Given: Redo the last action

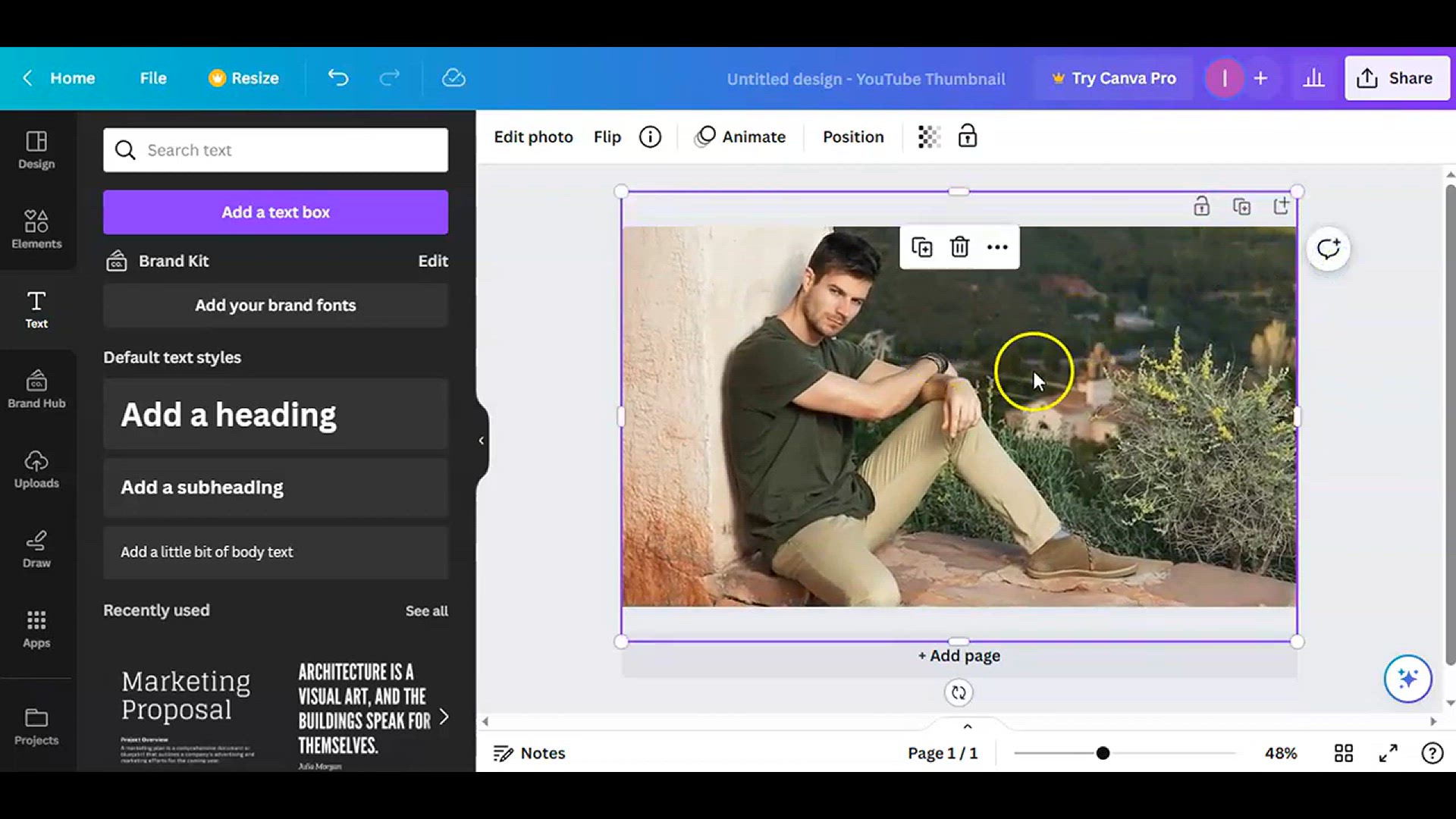Looking at the screenshot, I should coord(390,78).
